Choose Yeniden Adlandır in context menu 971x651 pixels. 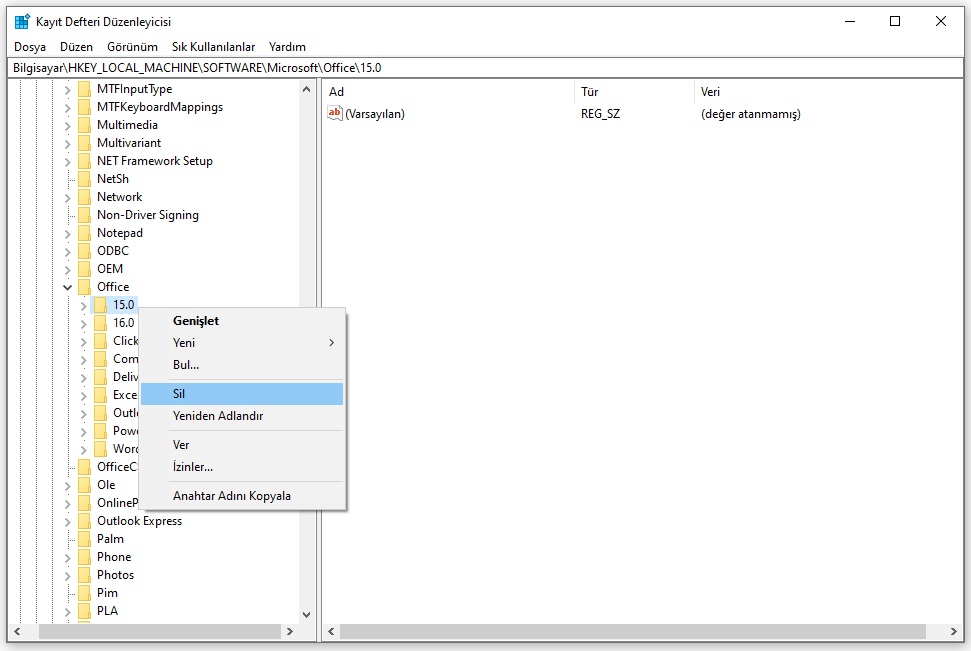tap(217, 416)
